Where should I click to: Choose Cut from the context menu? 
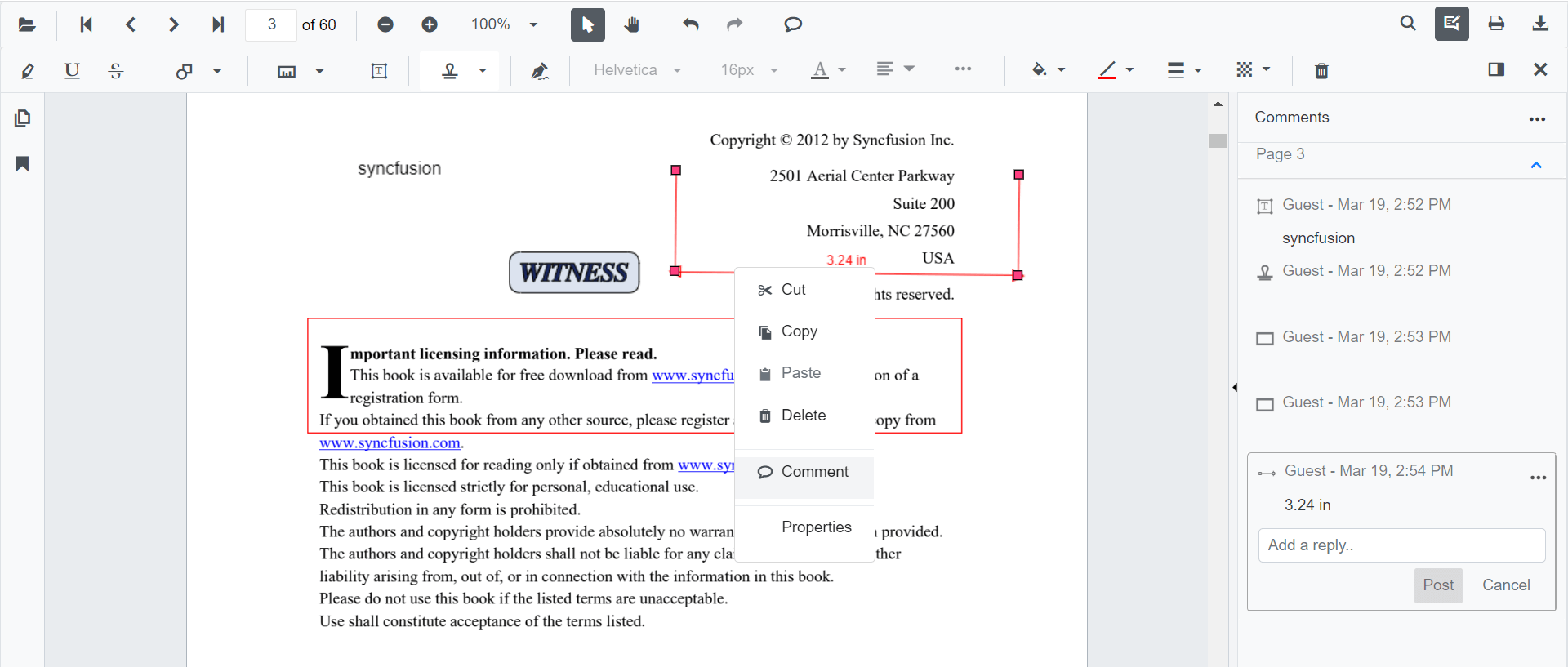click(x=804, y=290)
